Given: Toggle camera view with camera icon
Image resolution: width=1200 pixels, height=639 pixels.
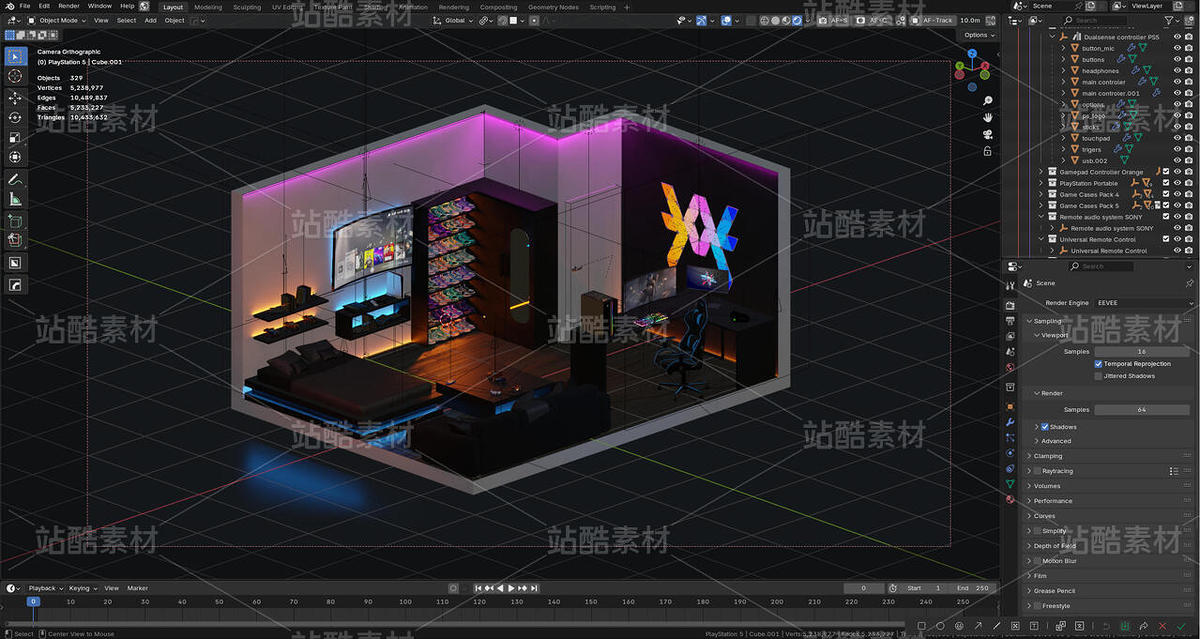Looking at the screenshot, I should (x=987, y=135).
